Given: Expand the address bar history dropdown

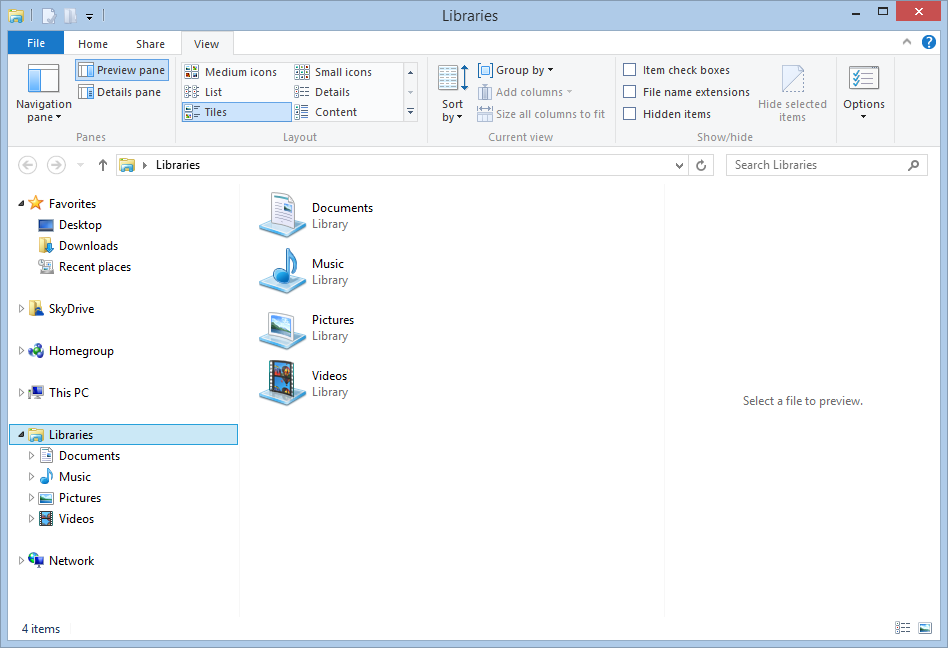Looking at the screenshot, I should [680, 165].
